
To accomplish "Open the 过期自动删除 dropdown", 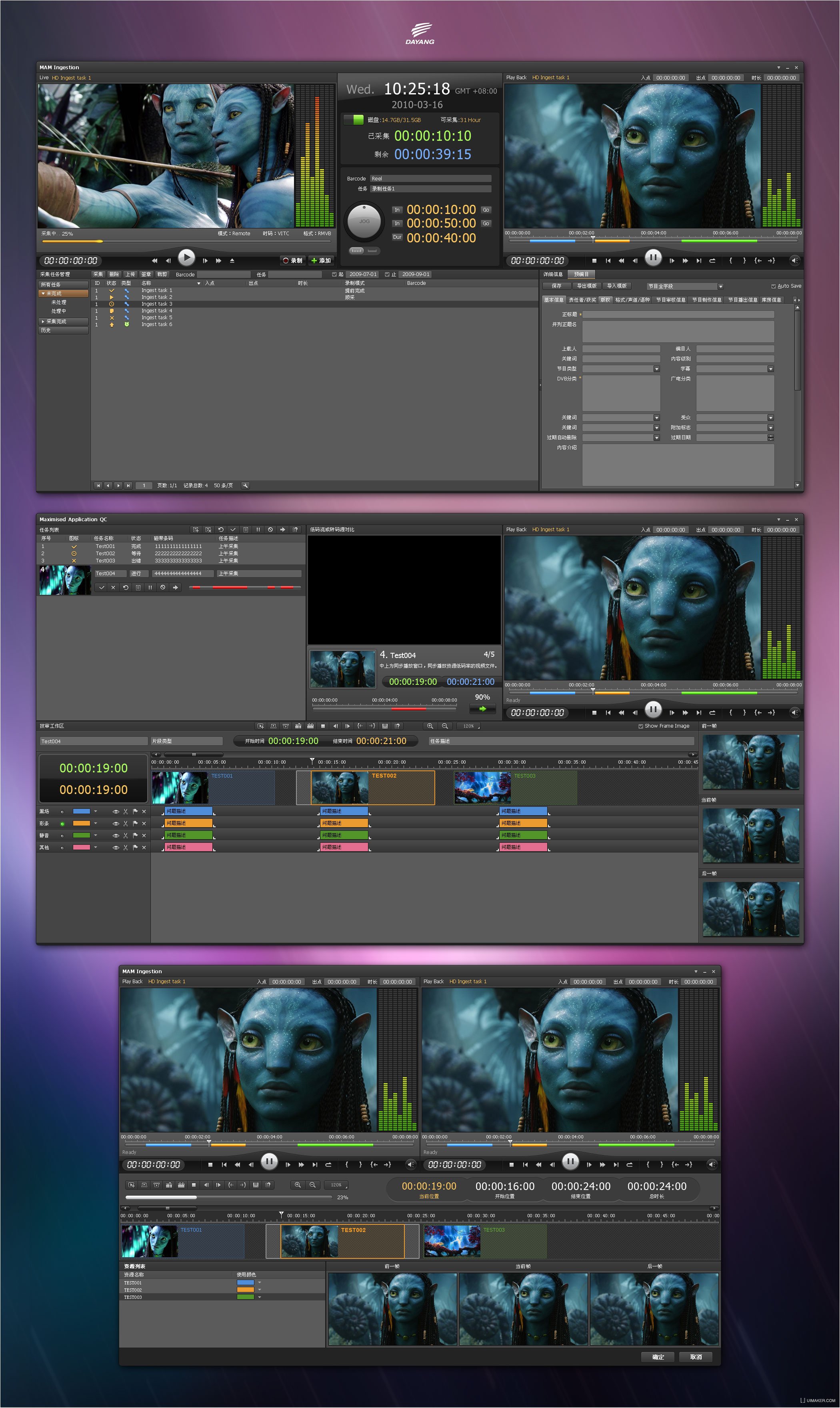I will coord(657,438).
